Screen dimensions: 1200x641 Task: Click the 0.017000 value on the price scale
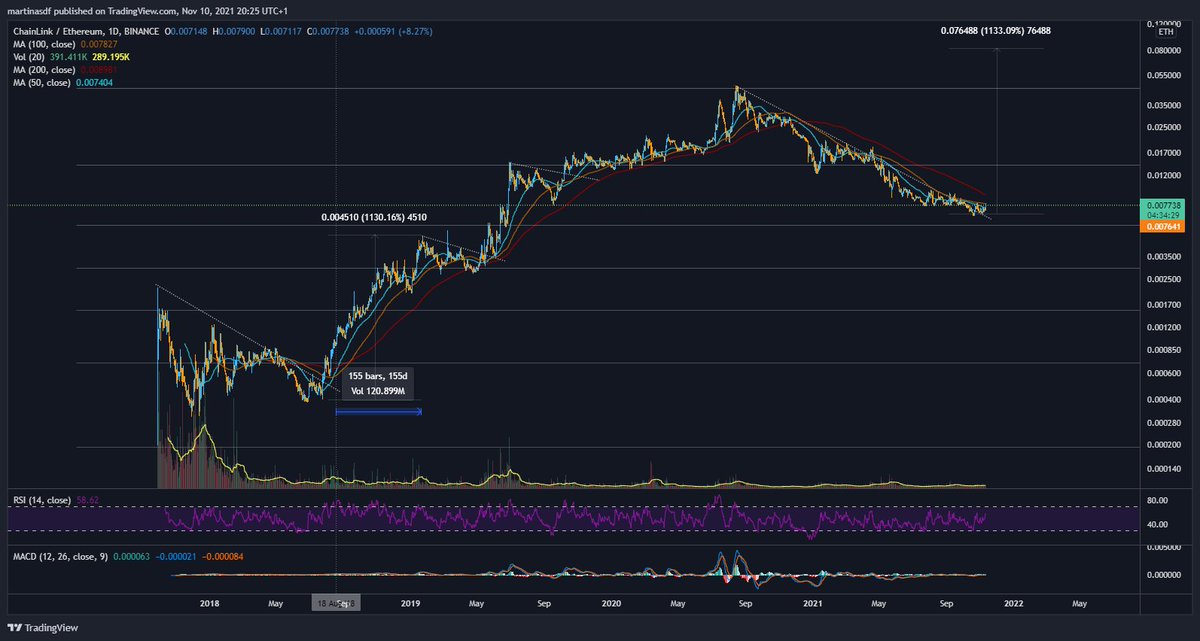[1165, 153]
